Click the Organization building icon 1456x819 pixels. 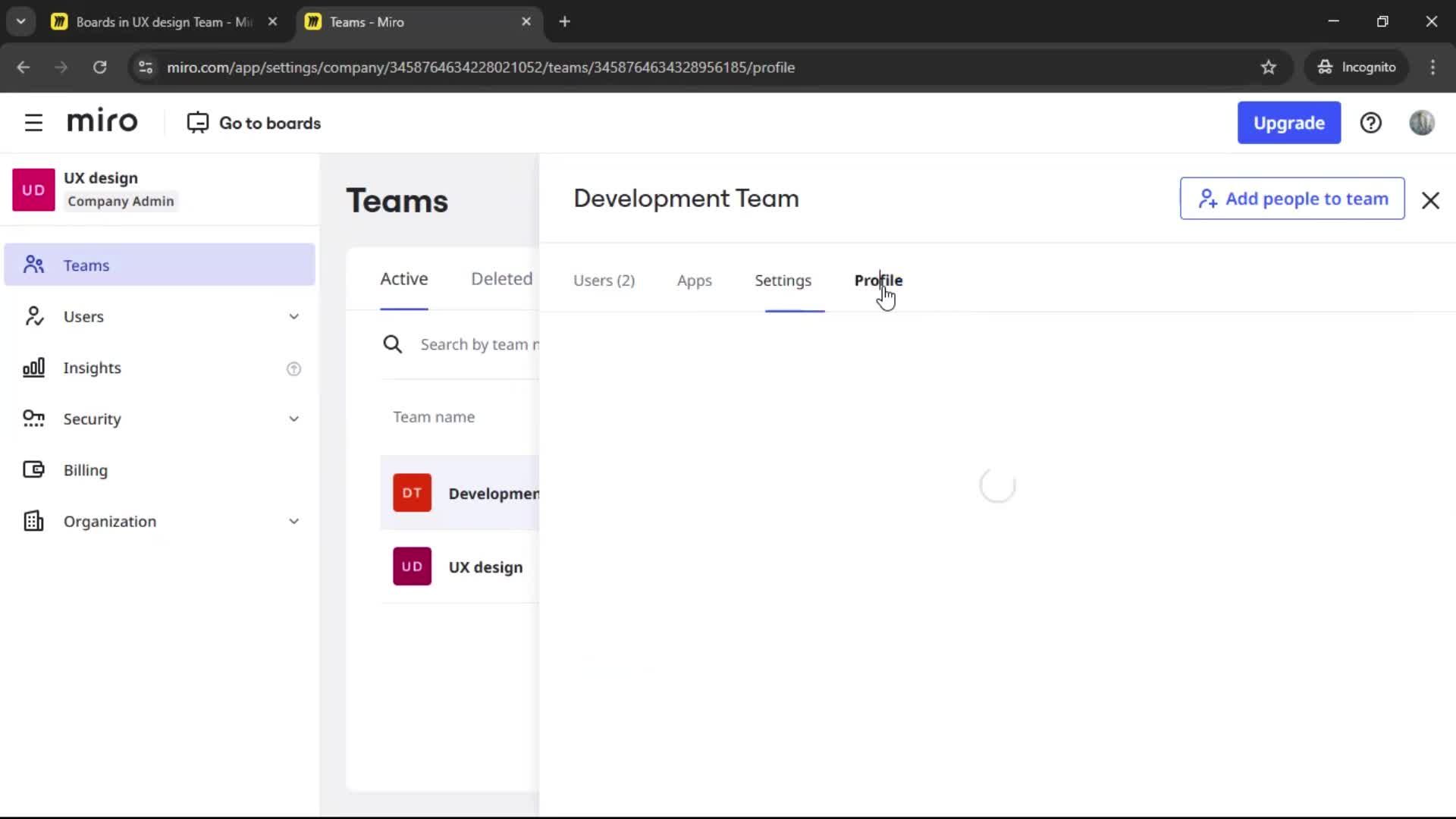coord(33,521)
